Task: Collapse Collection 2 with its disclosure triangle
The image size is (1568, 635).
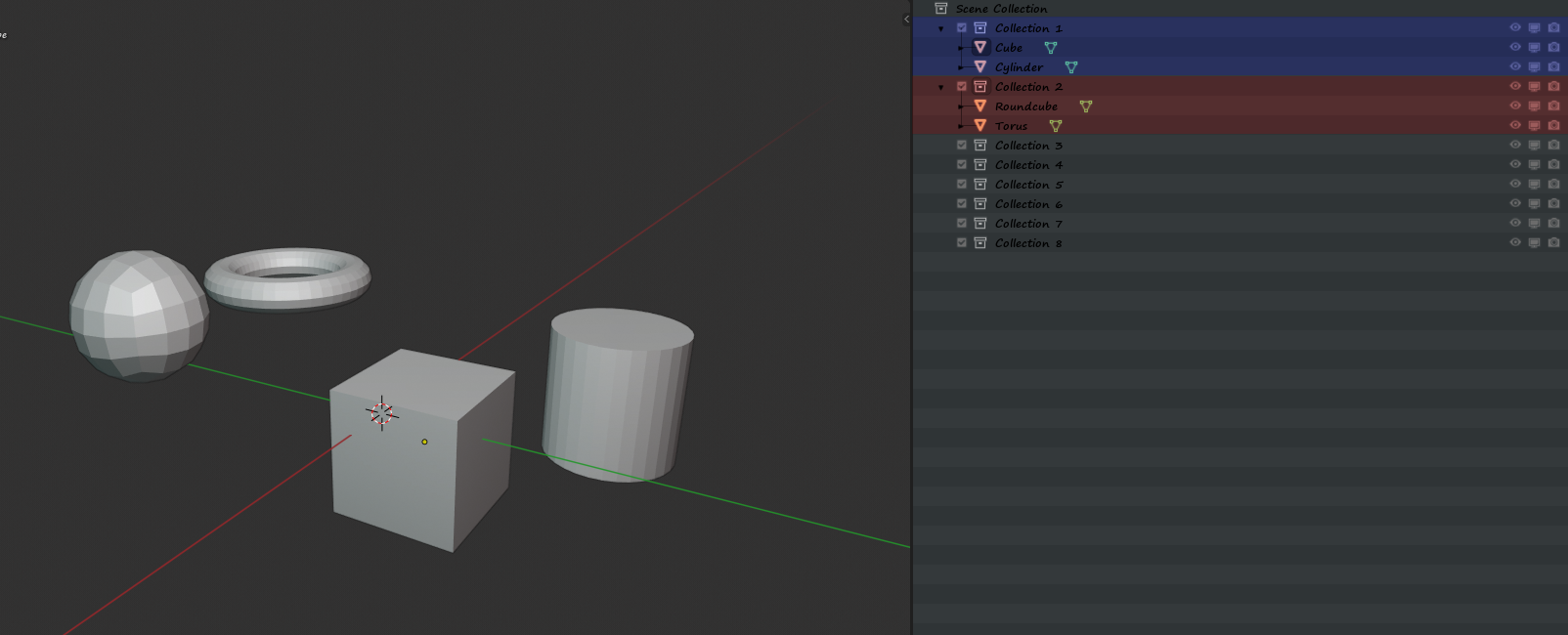Action: pyautogui.click(x=941, y=87)
